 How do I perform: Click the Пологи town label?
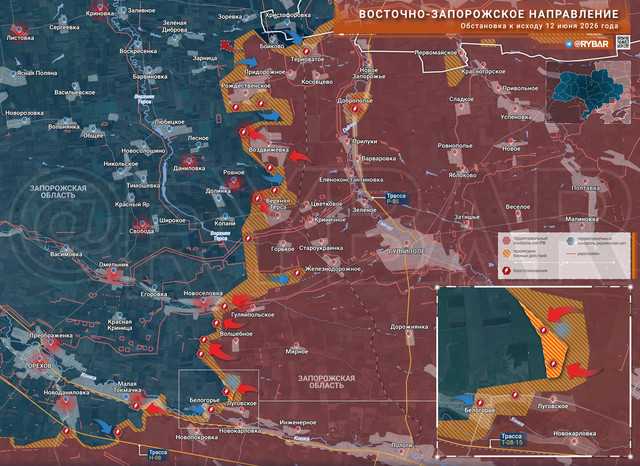pos(401,446)
